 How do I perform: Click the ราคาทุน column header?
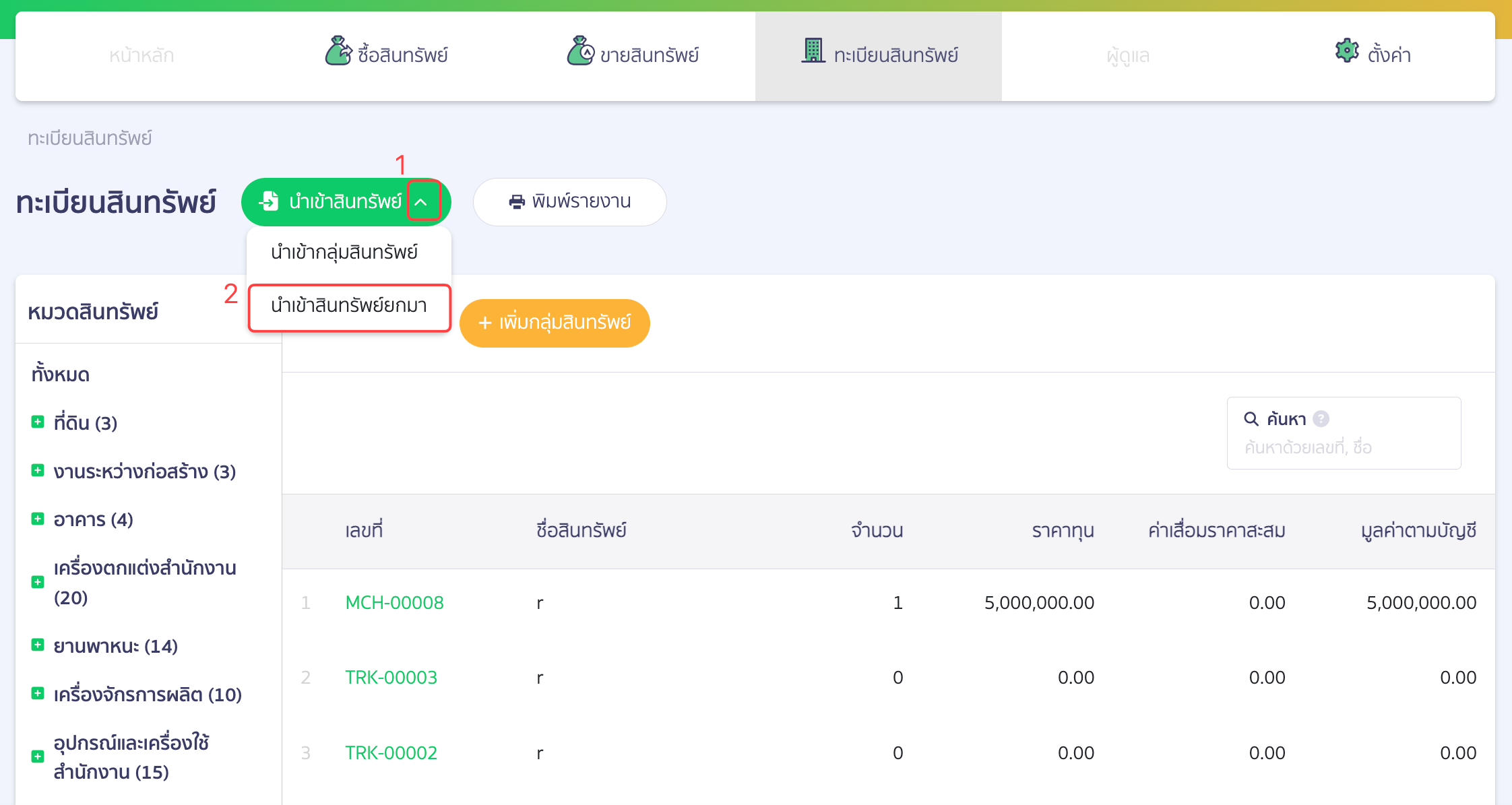1063,531
